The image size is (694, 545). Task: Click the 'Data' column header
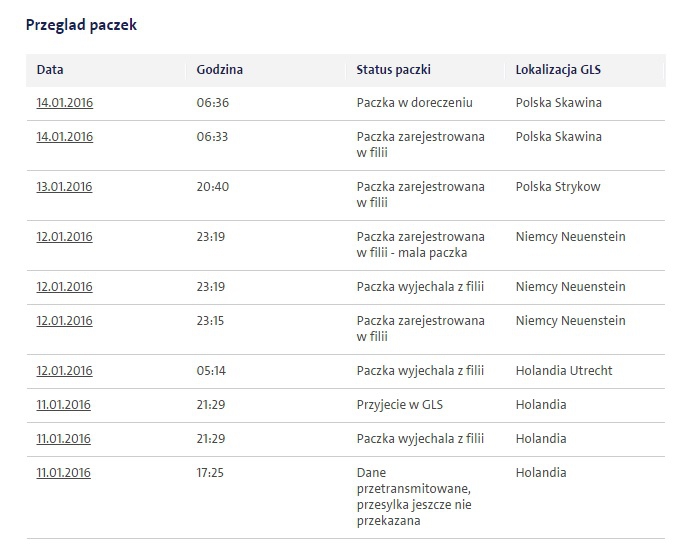50,70
